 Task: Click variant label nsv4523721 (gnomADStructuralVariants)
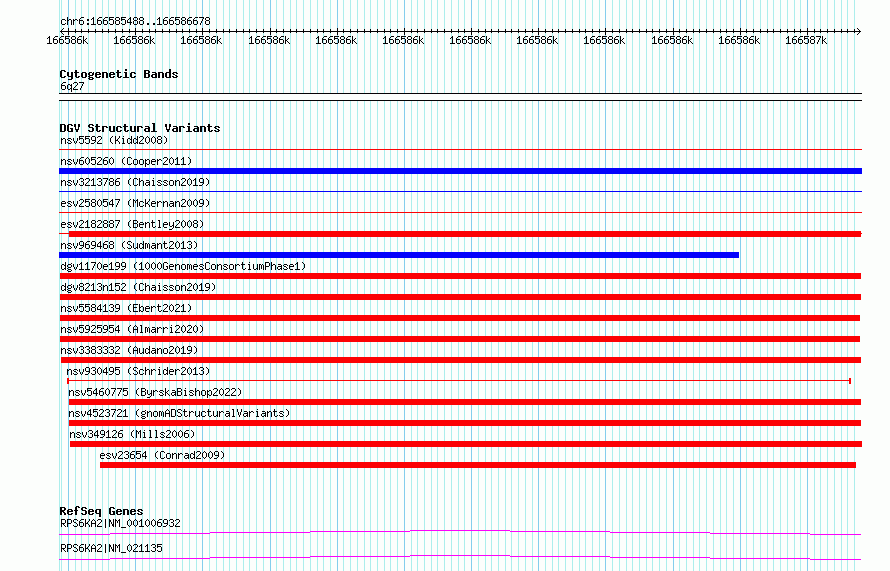pos(179,413)
